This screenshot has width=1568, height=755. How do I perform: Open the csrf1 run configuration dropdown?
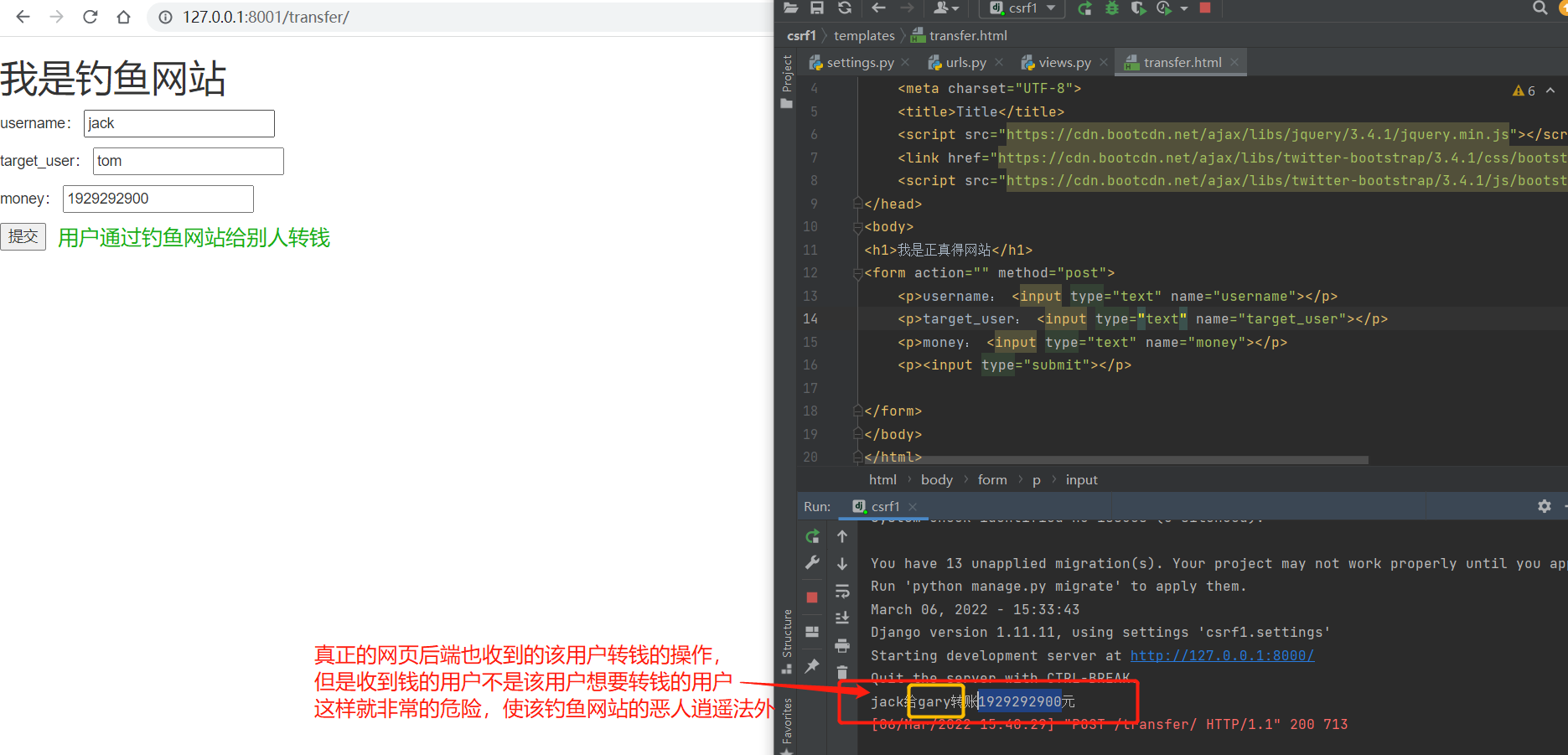tap(1022, 8)
